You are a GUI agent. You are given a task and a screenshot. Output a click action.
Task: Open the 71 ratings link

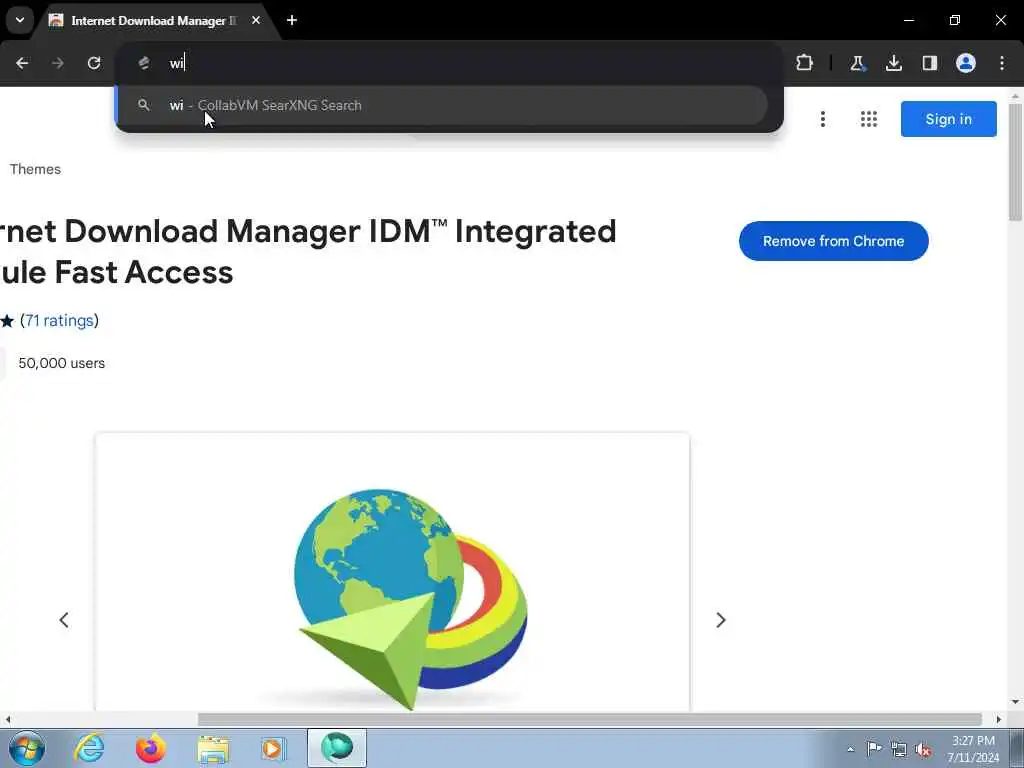(59, 321)
